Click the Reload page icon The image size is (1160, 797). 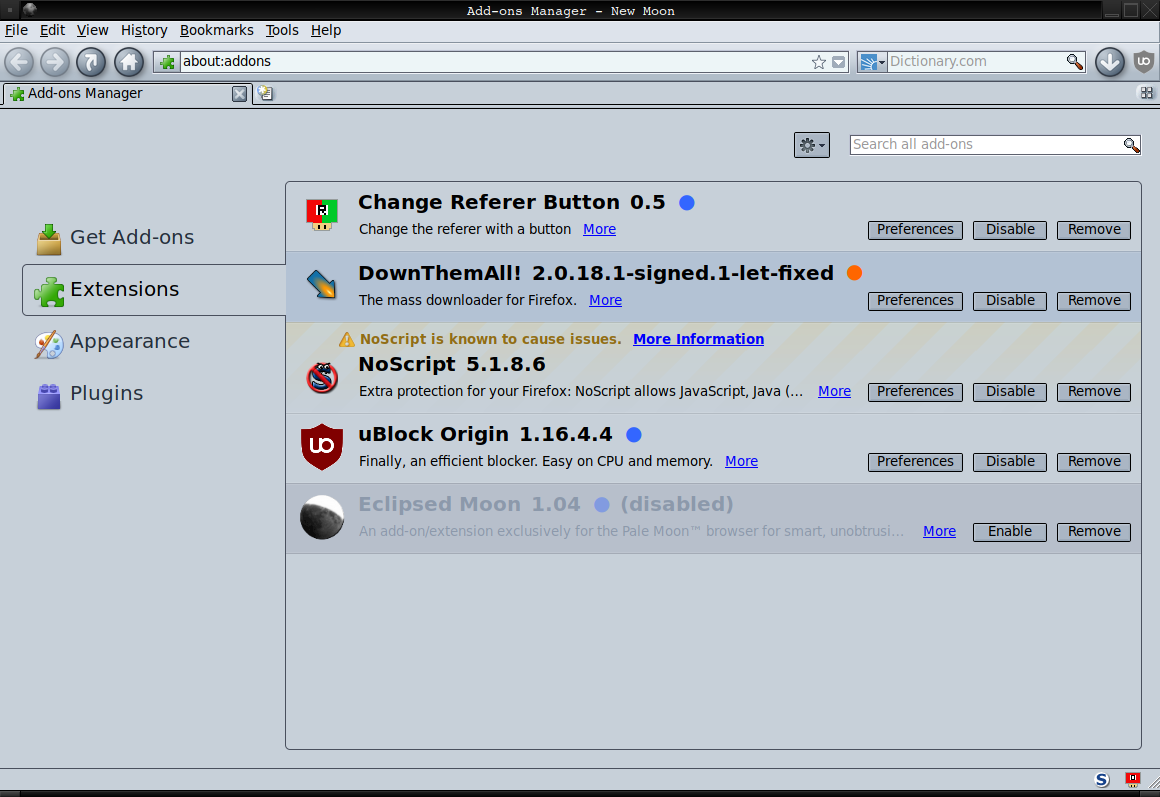click(91, 62)
